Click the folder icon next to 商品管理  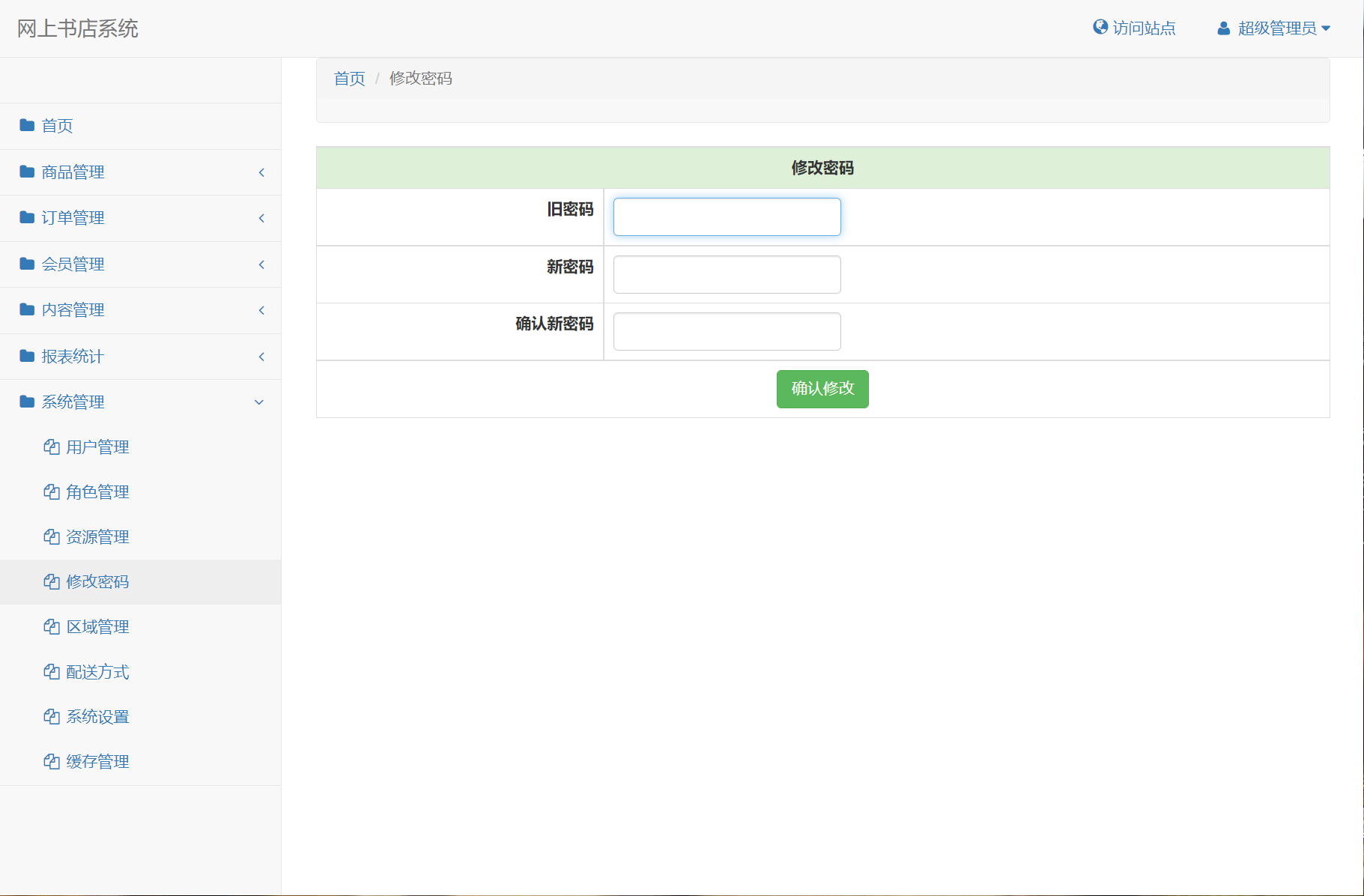point(27,172)
